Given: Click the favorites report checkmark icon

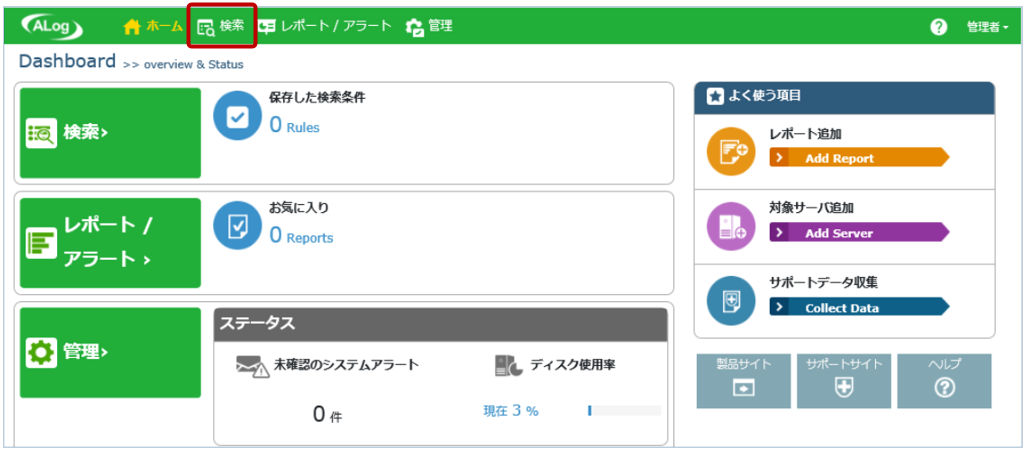Looking at the screenshot, I should click(x=237, y=227).
